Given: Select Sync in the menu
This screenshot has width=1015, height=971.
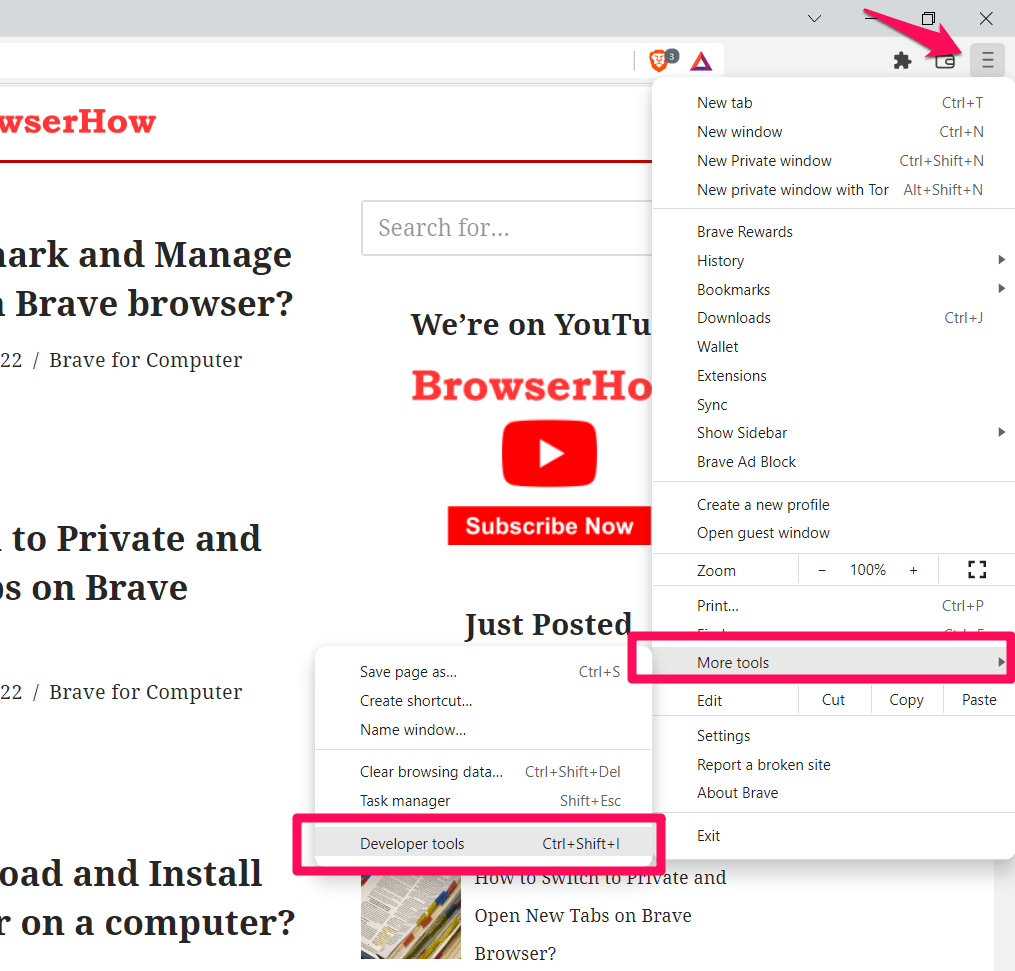Looking at the screenshot, I should click(x=834, y=405).
